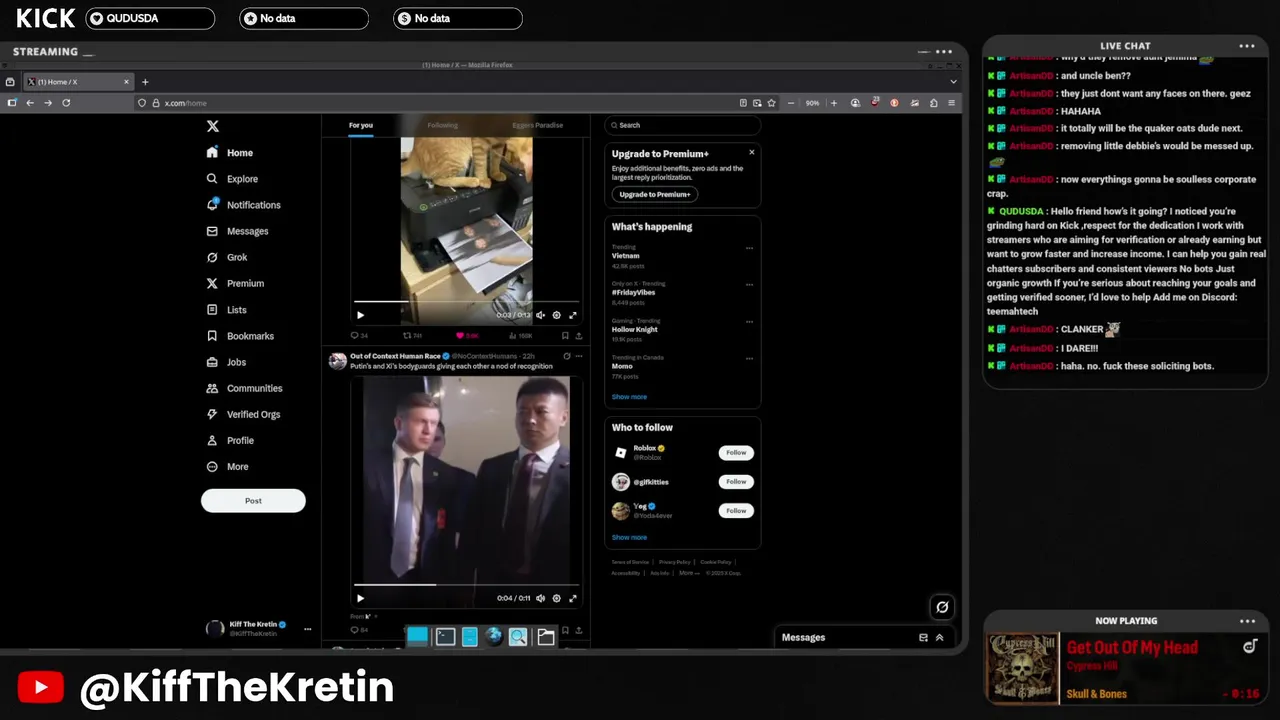Expand the Messages drawer
The width and height of the screenshot is (1280, 720).
tap(939, 637)
